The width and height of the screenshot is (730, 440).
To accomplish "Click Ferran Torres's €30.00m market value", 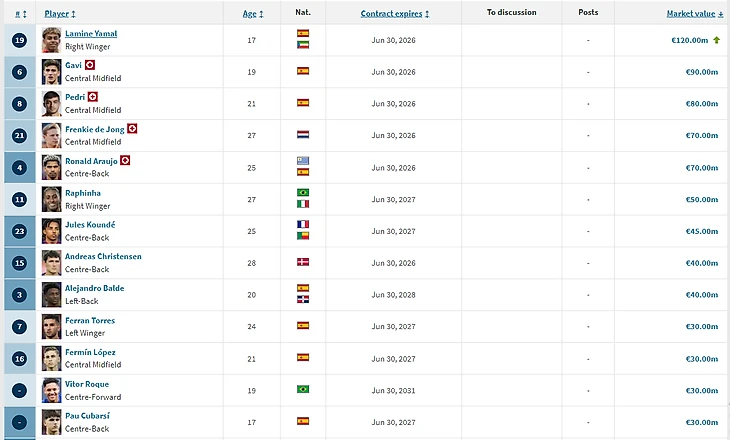I will [x=701, y=327].
